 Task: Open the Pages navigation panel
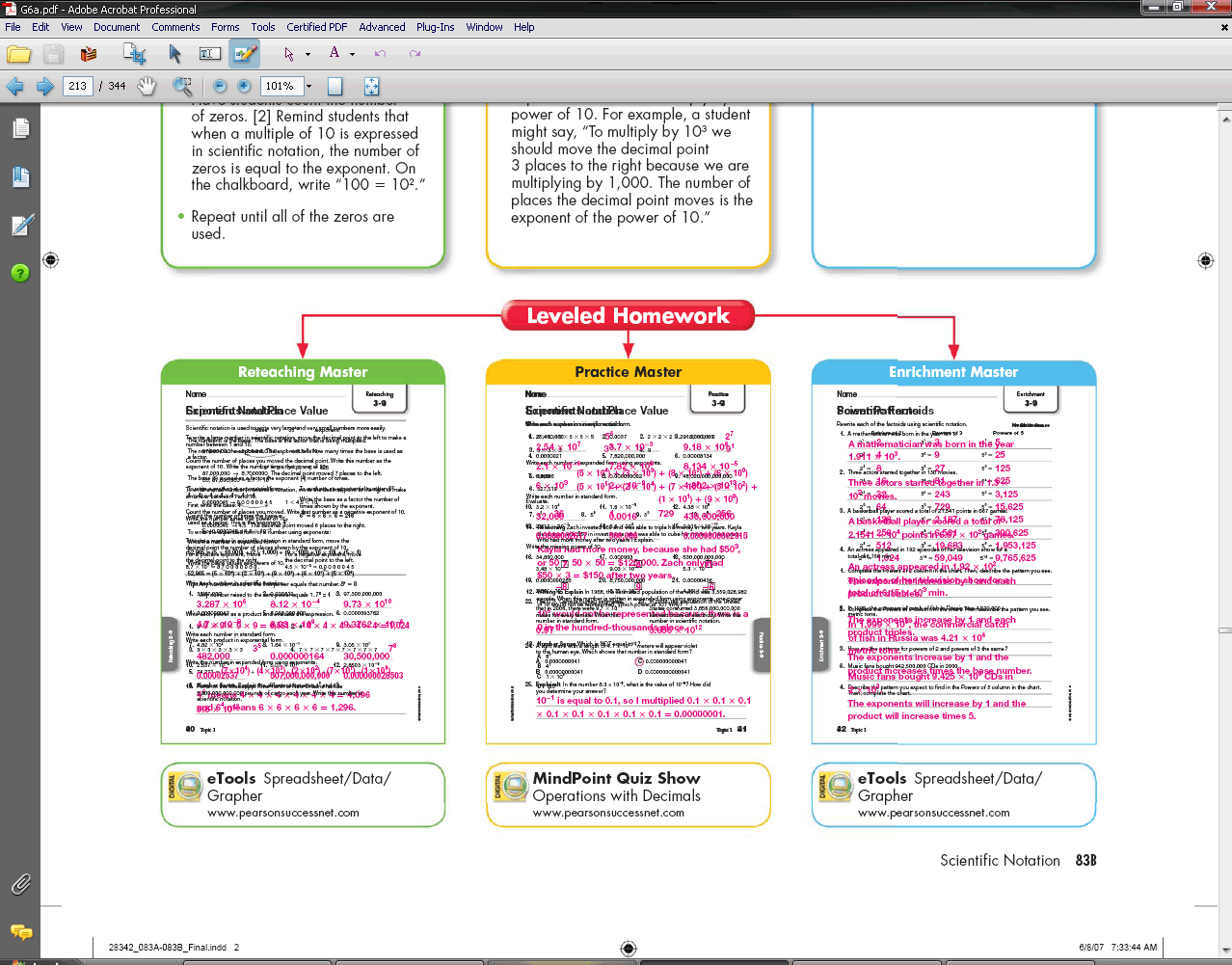(21, 128)
